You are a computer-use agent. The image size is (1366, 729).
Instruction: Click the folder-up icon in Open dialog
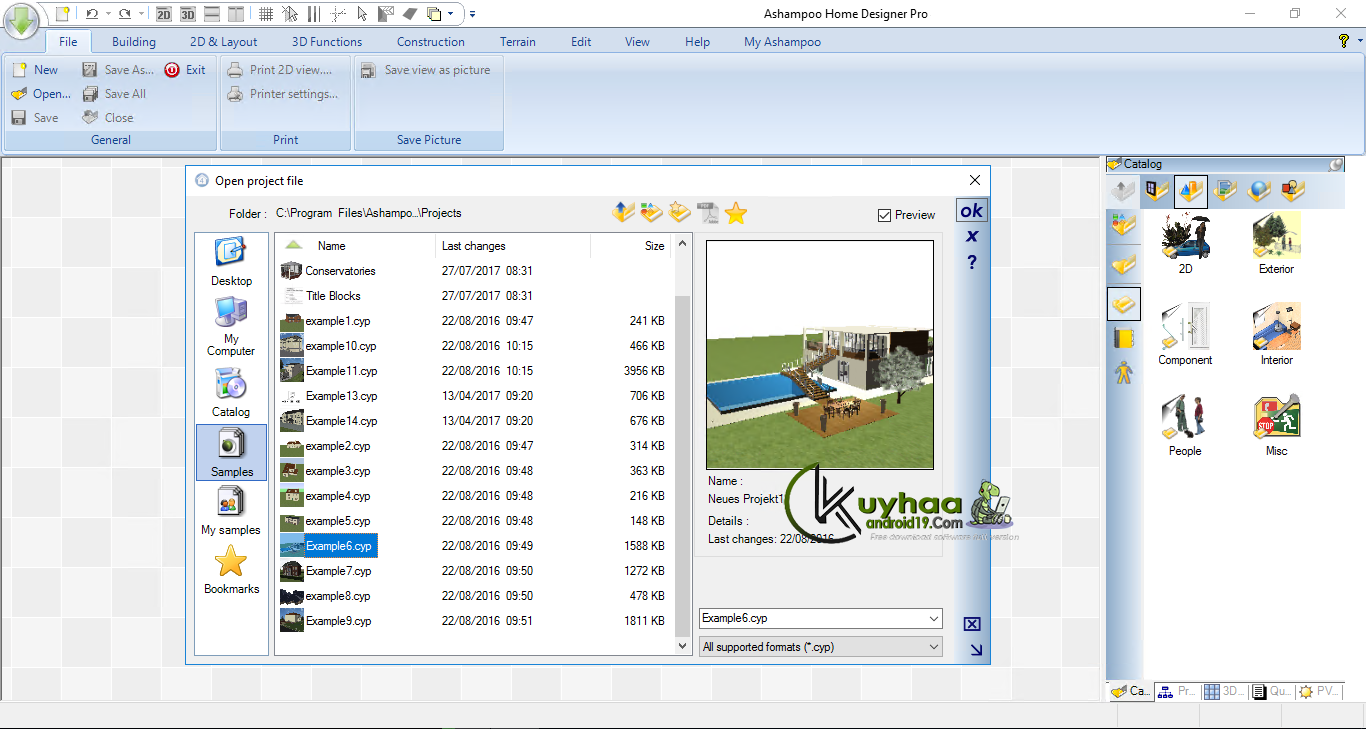[x=624, y=212]
